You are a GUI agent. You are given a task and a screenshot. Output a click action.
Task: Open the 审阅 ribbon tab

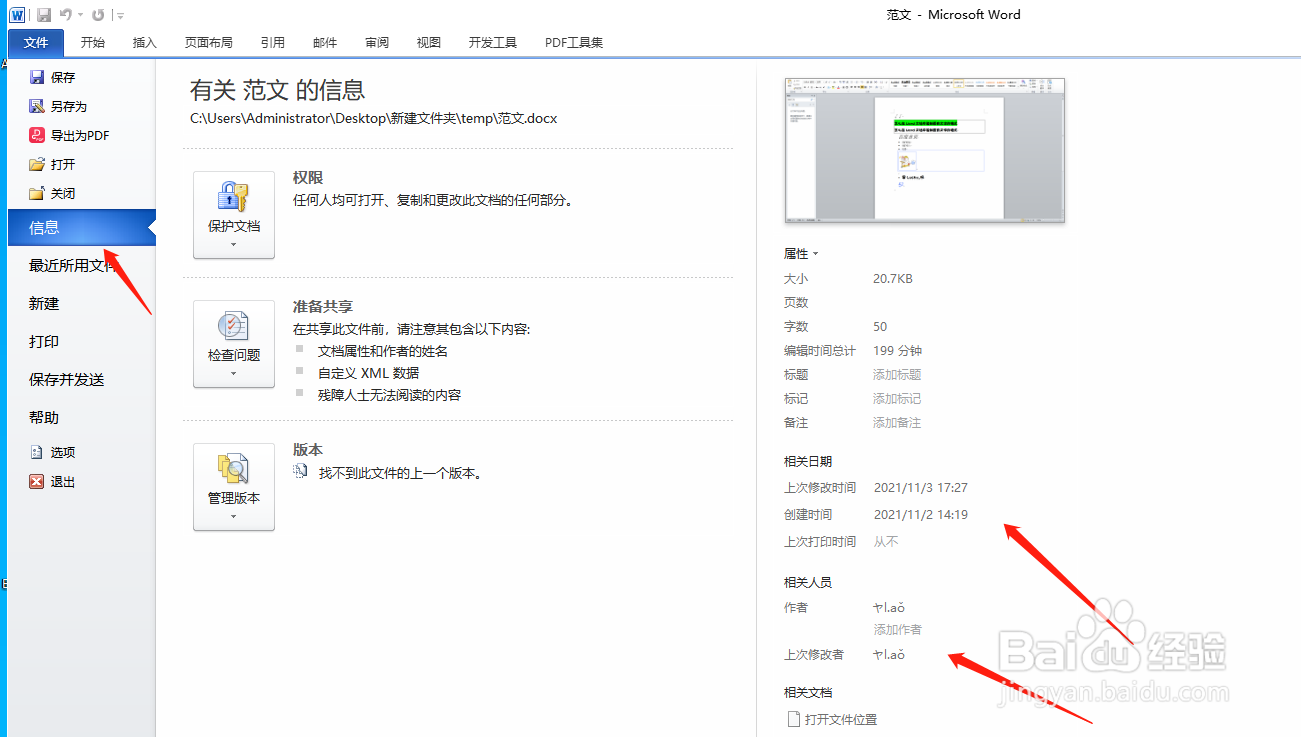point(377,43)
